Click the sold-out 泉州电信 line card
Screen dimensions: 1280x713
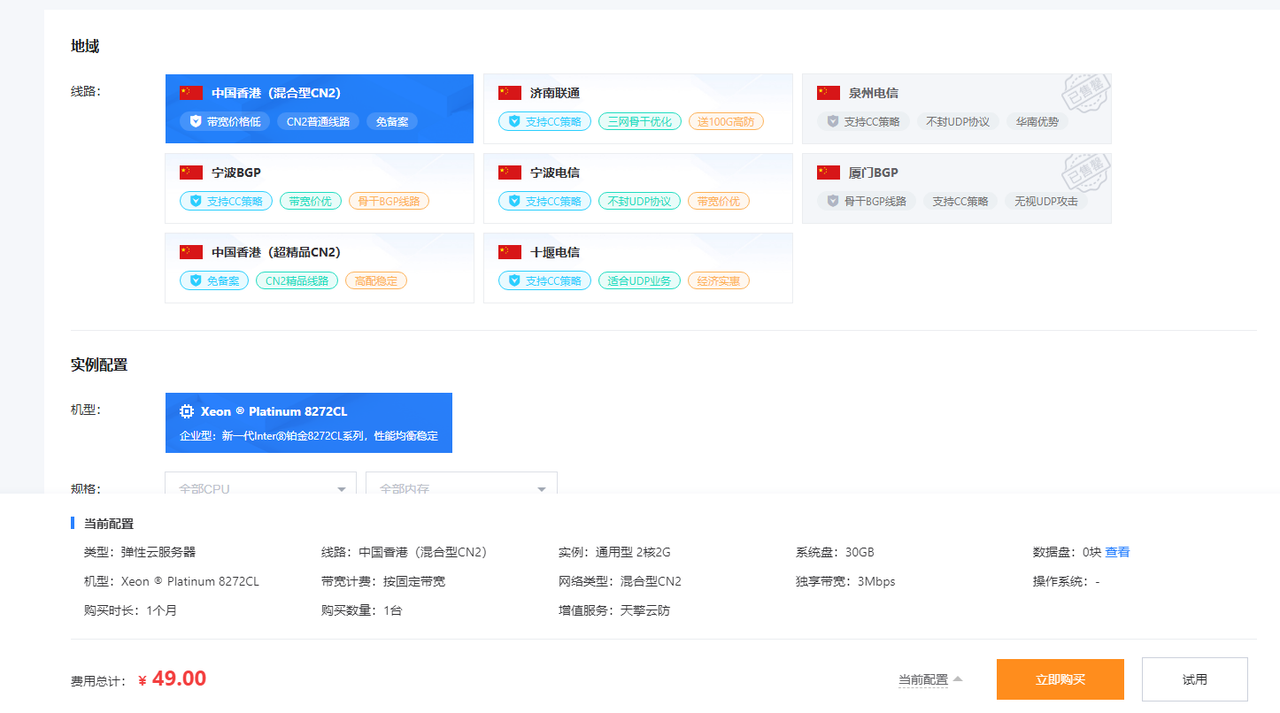(956, 108)
